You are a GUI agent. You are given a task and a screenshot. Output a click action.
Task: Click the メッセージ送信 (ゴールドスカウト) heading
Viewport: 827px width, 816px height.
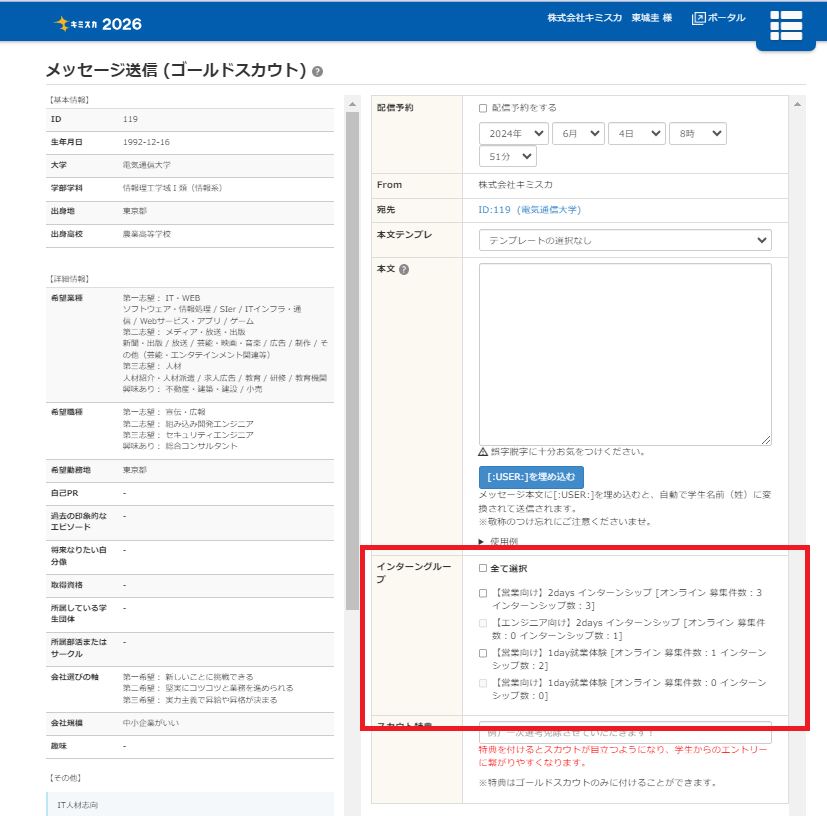click(x=176, y=70)
